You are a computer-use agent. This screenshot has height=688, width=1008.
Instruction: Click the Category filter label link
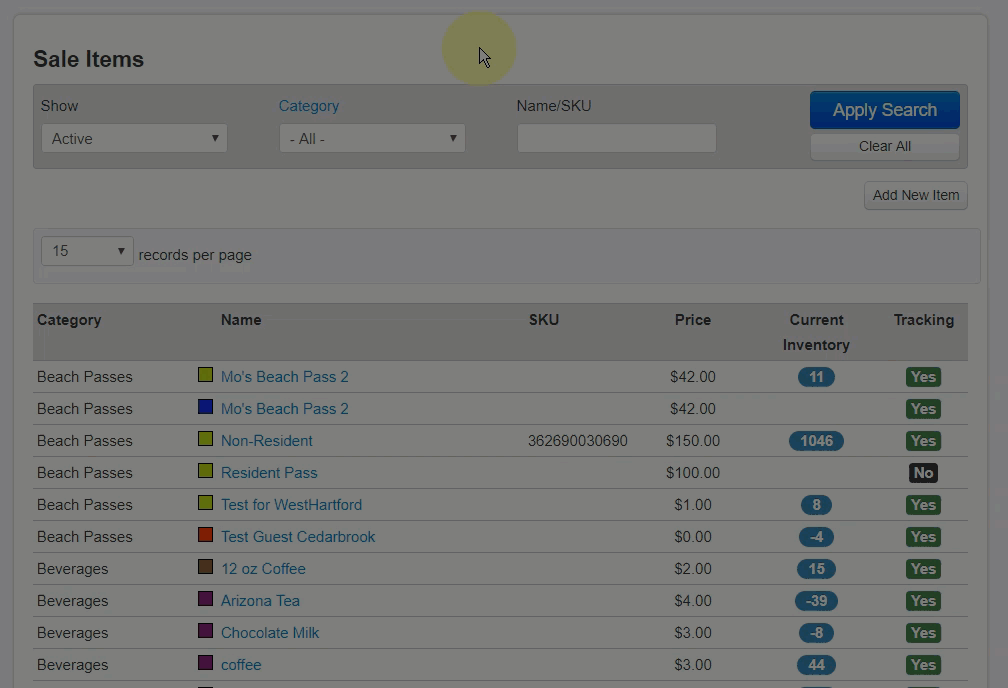pos(308,106)
